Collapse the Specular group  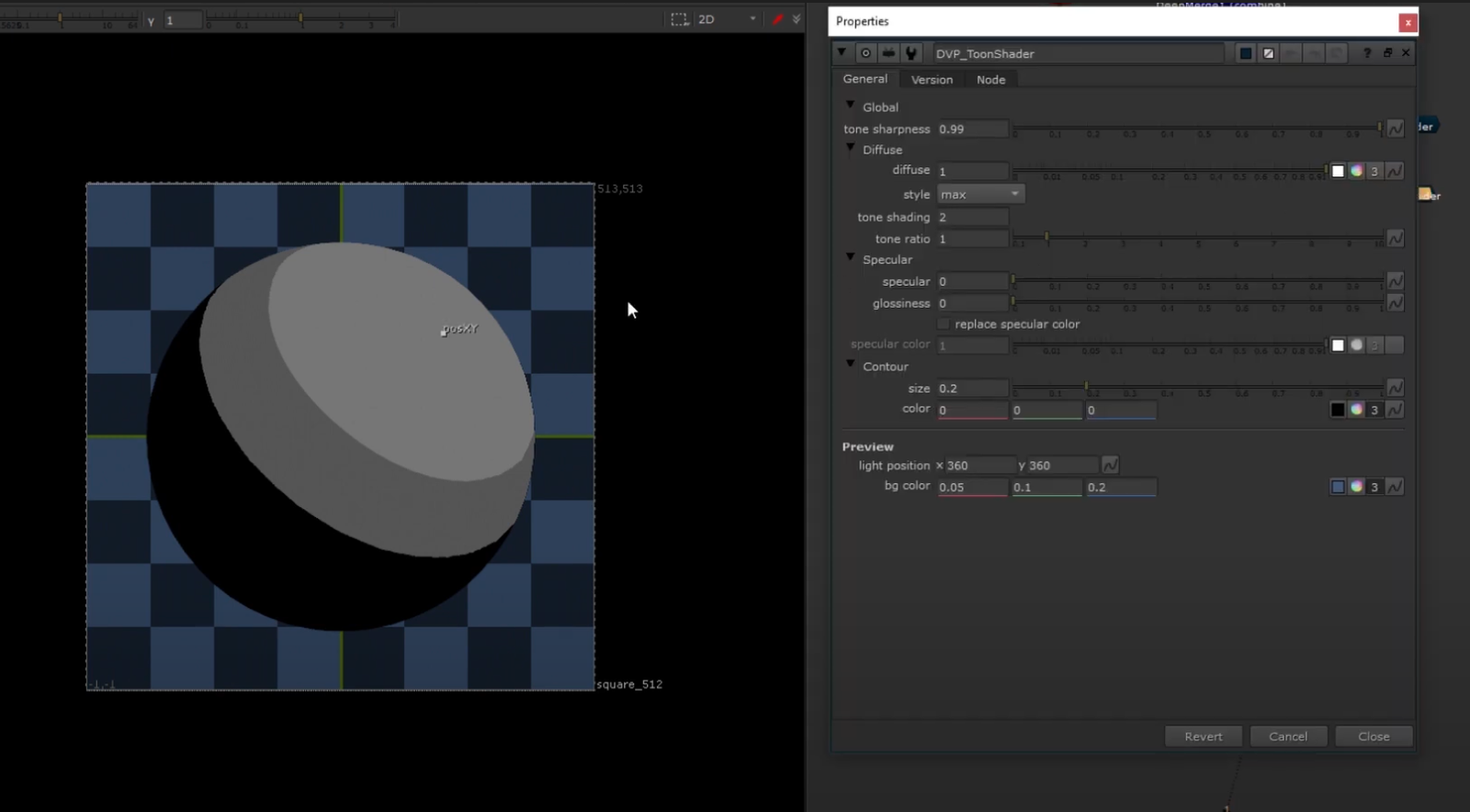(851, 259)
